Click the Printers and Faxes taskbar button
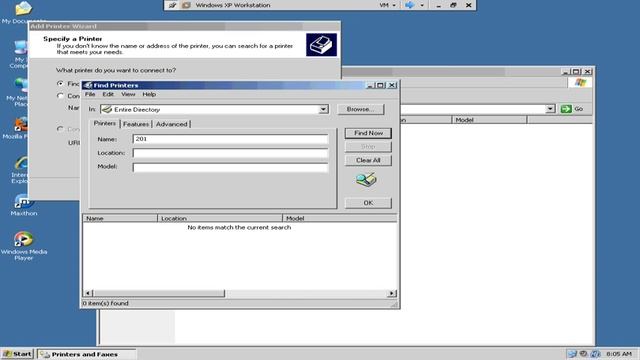This screenshot has width=640, height=360. click(87, 354)
